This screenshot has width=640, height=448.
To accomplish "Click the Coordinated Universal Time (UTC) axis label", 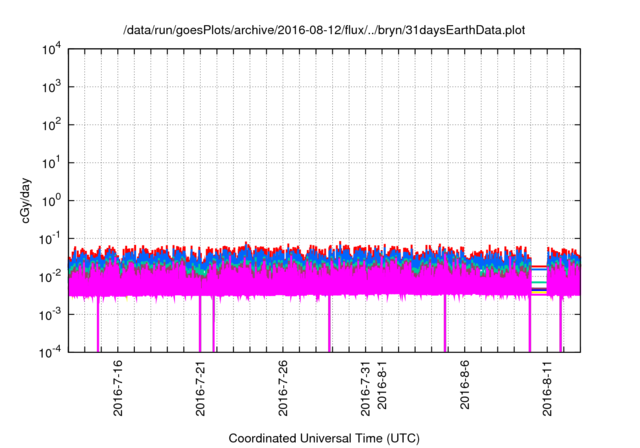I will click(x=324, y=438).
